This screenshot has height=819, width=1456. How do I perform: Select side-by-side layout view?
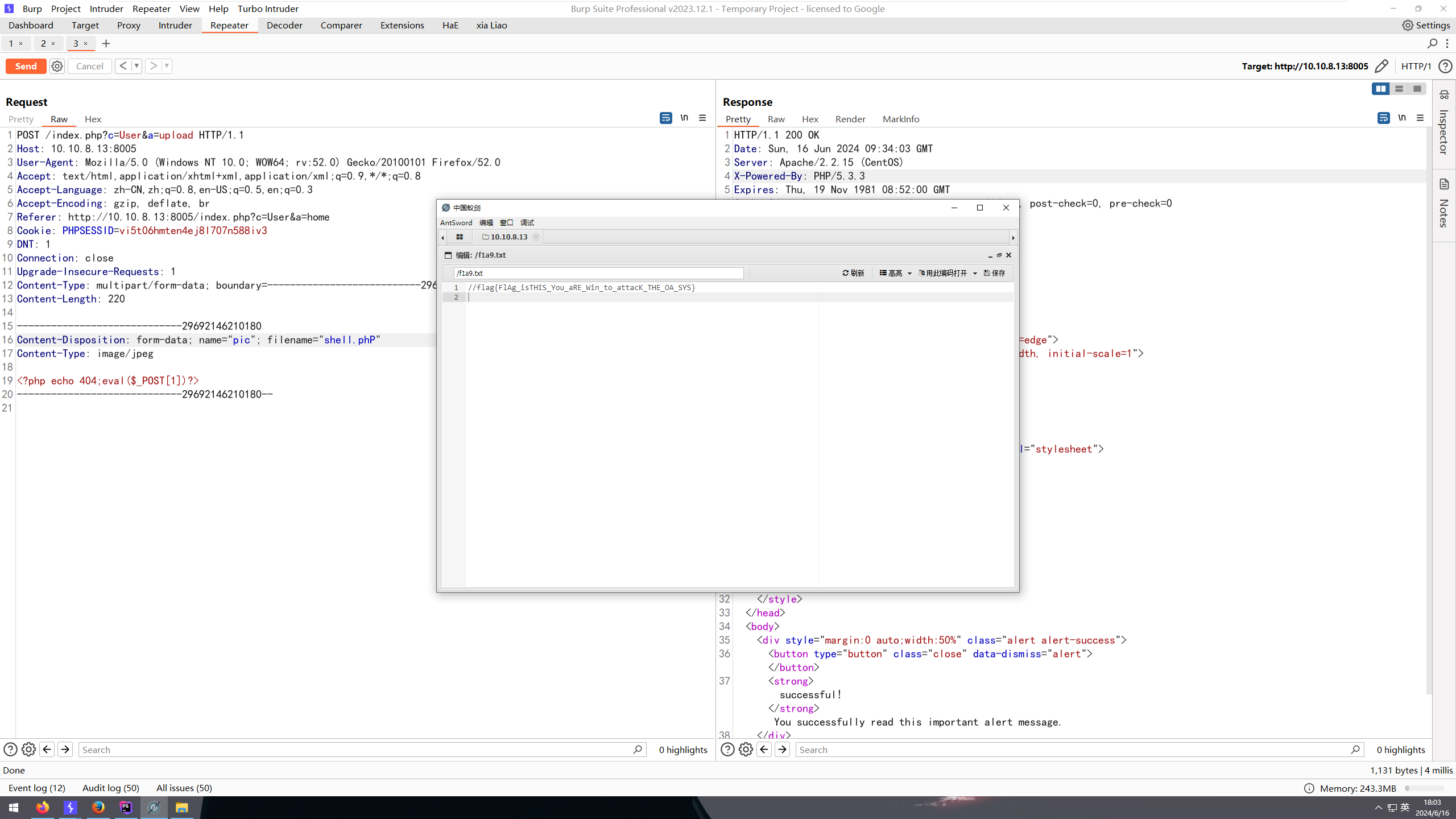tap(1381, 89)
